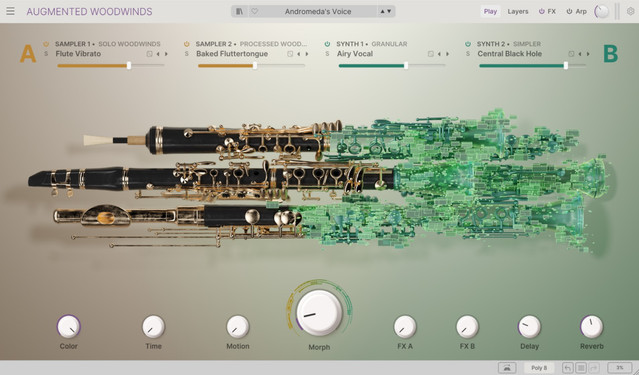Image resolution: width=639 pixels, height=375 pixels.
Task: Click the FX B knob
Action: tap(467, 326)
